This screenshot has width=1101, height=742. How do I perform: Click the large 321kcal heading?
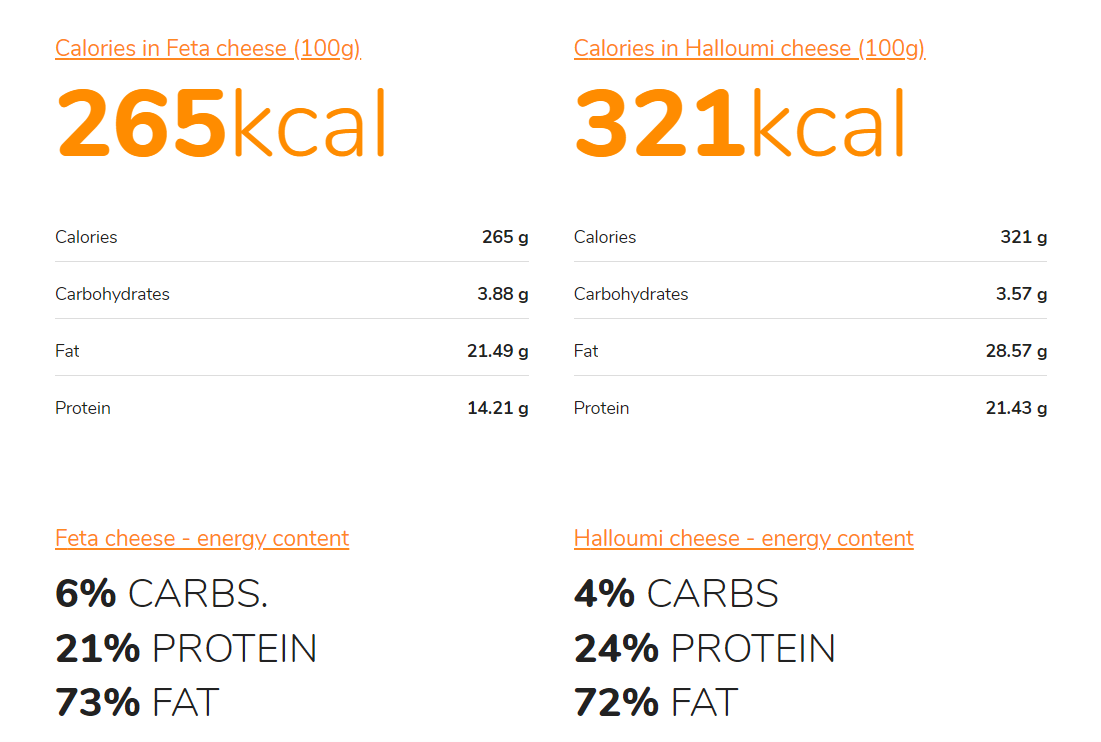[739, 124]
